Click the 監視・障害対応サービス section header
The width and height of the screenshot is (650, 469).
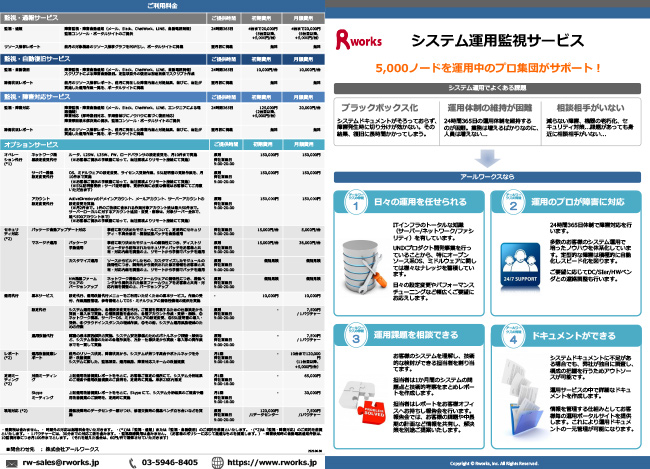tap(103, 97)
